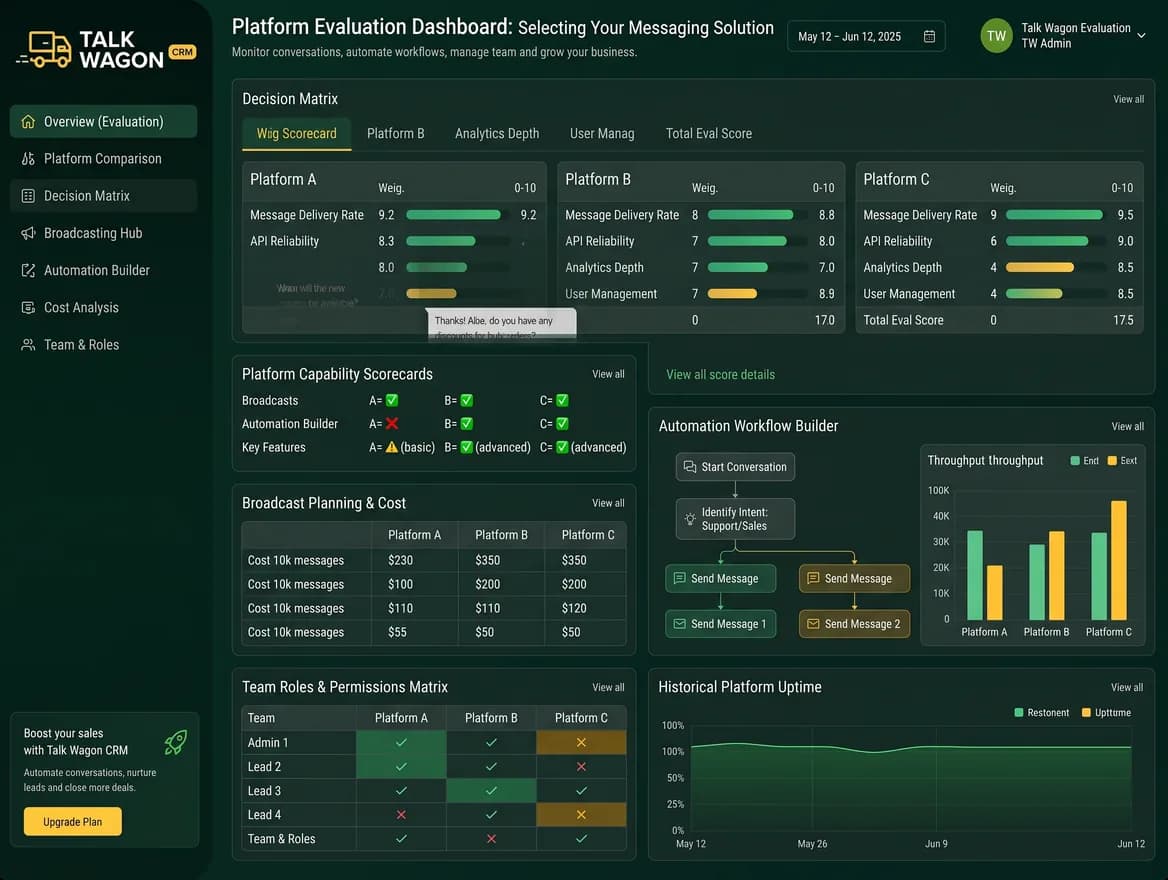The image size is (1168, 880).
Task: Click View all in Historical Platform Uptime
Action: [1126, 687]
